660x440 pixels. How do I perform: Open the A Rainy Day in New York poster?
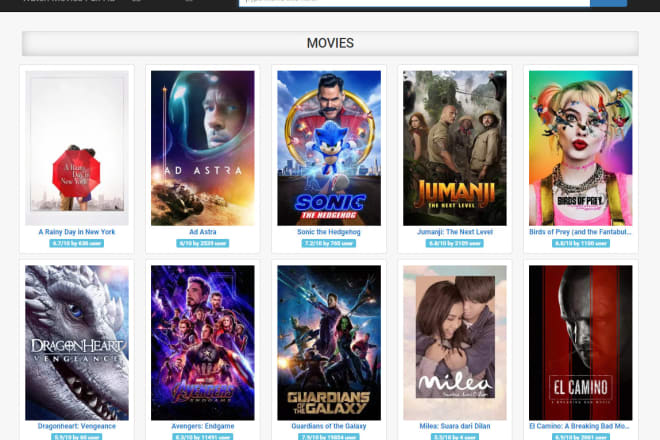click(77, 148)
